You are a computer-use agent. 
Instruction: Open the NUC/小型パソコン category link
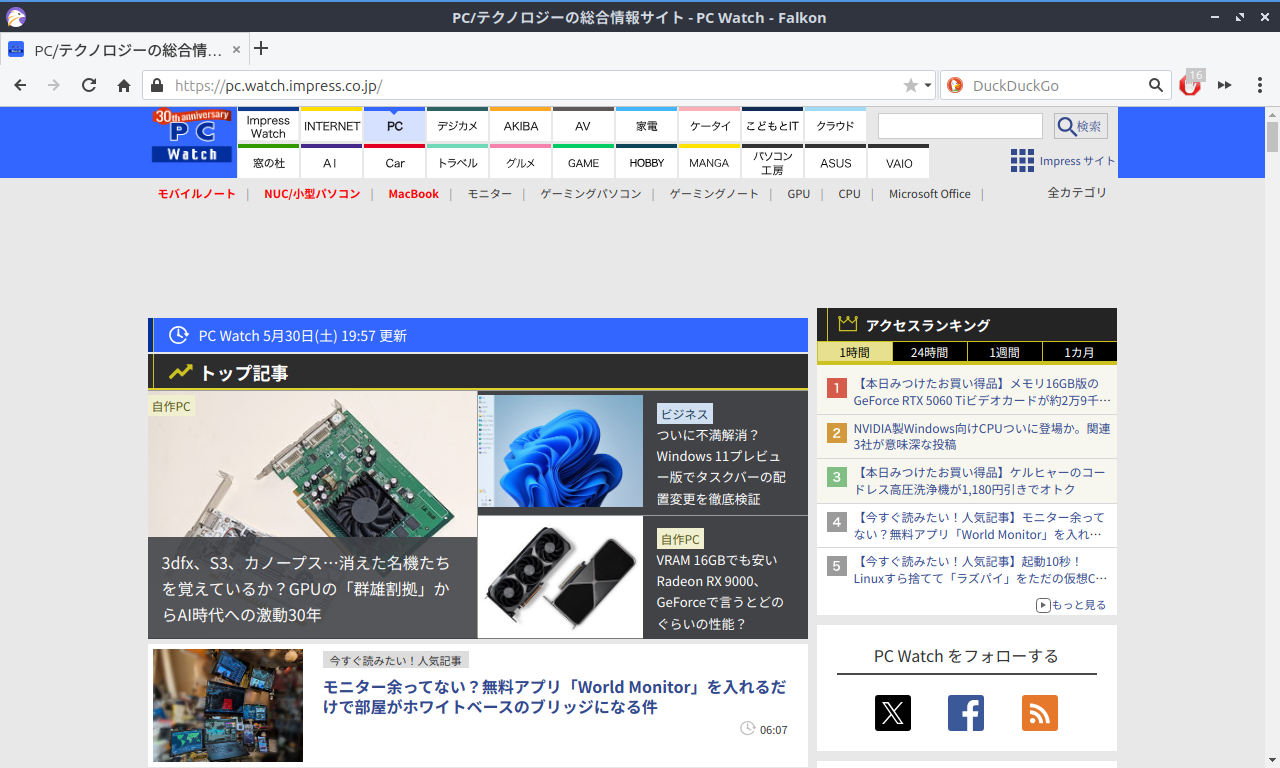312,194
